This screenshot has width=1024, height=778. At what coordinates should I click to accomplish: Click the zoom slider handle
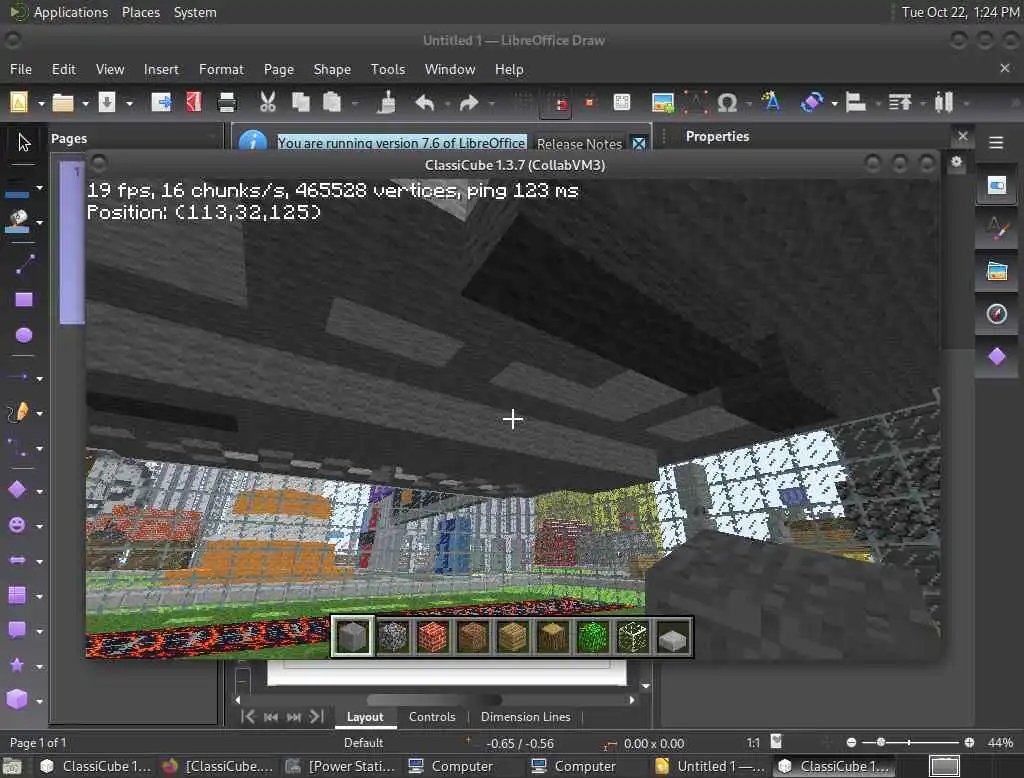pos(881,743)
